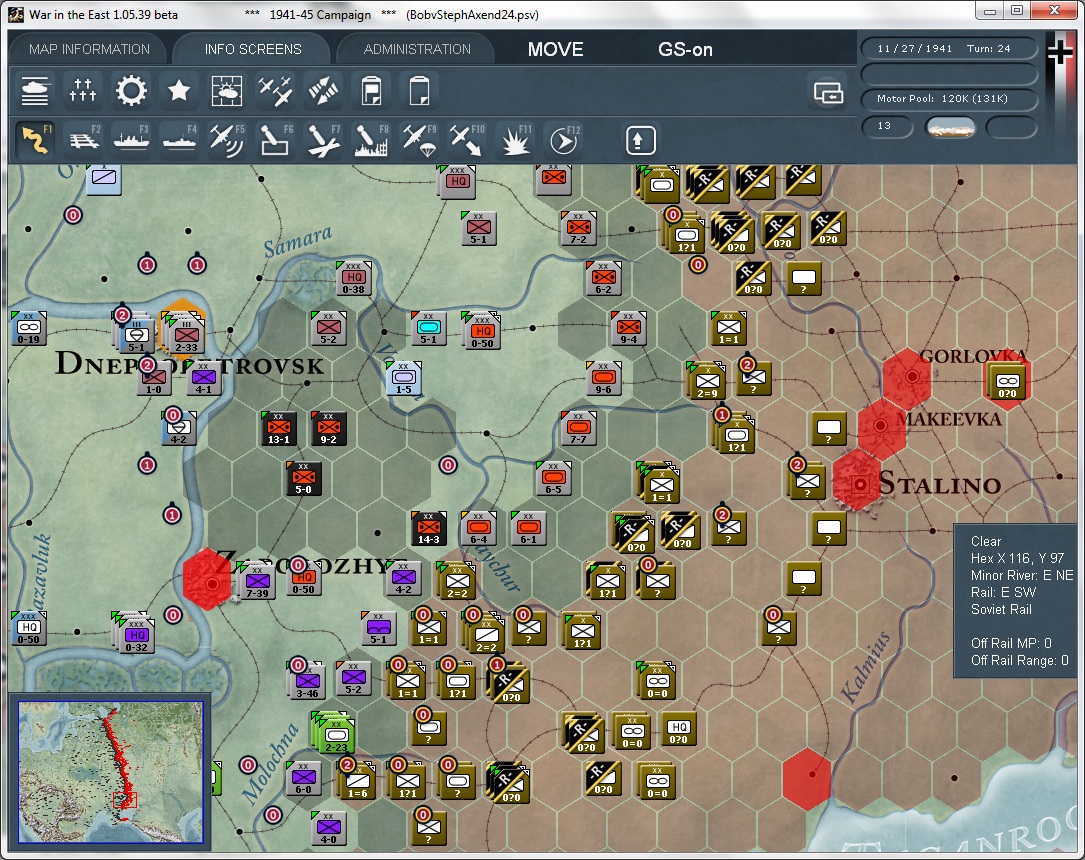
Task: Select the Soviet HQ 0?0 counter
Action: coord(678,729)
